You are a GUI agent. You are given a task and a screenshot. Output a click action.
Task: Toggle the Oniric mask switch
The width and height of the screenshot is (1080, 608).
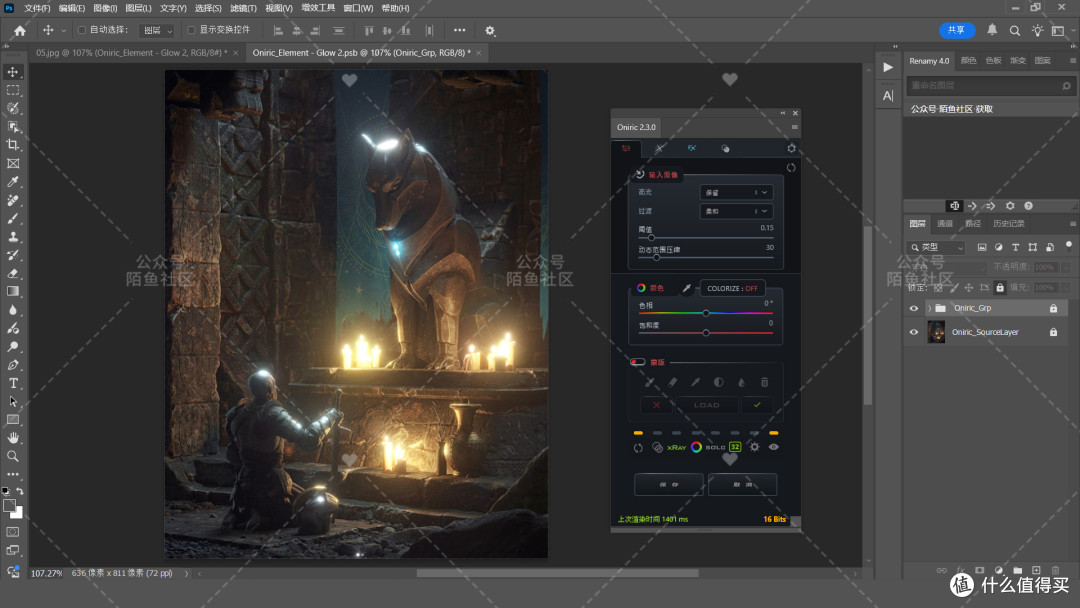pyautogui.click(x=638, y=362)
